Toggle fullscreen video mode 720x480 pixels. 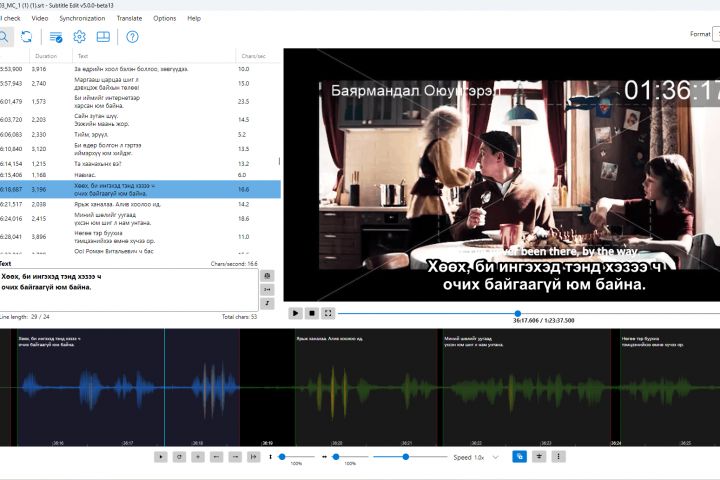(x=328, y=313)
